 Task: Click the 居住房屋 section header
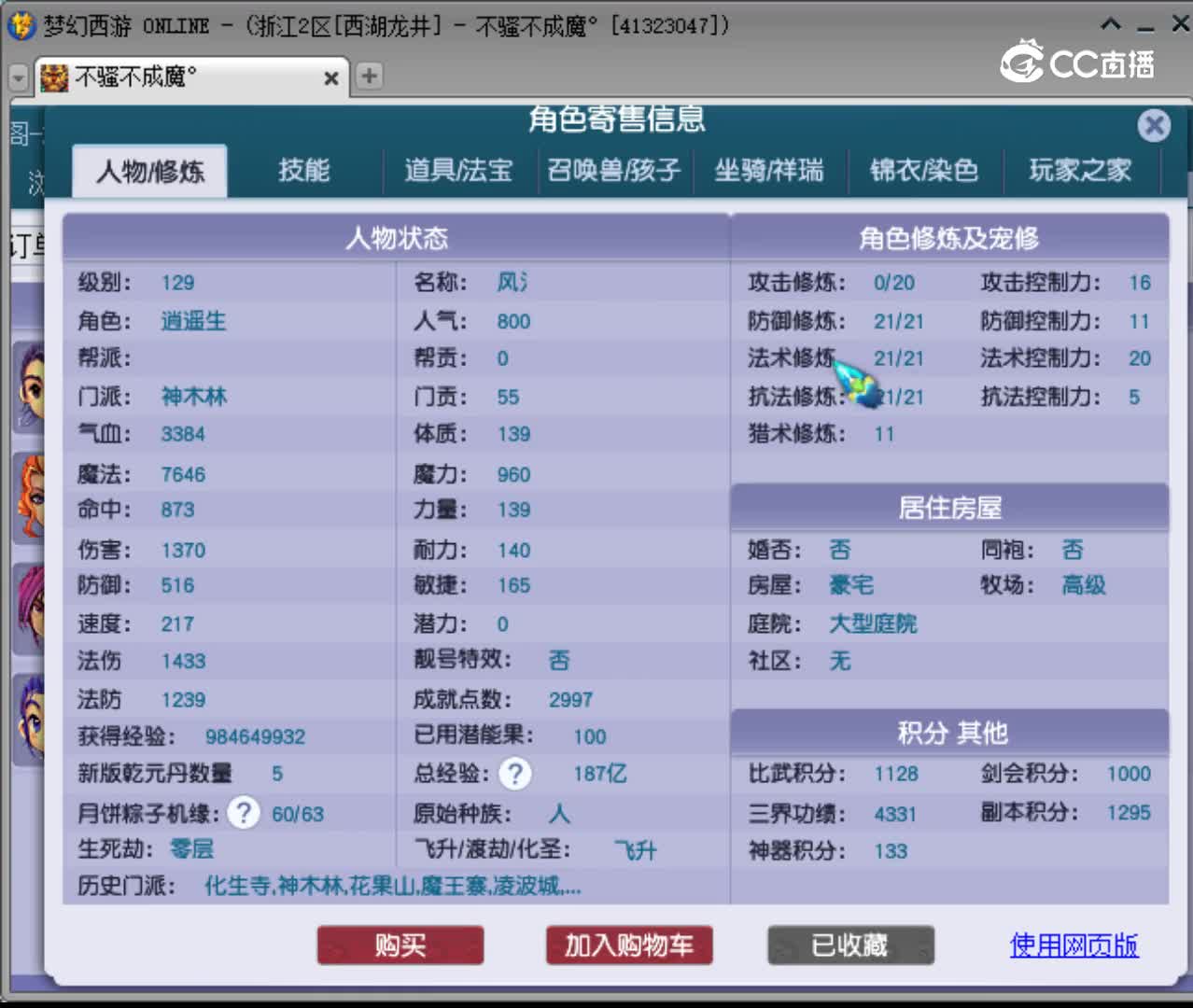pyautogui.click(x=949, y=508)
